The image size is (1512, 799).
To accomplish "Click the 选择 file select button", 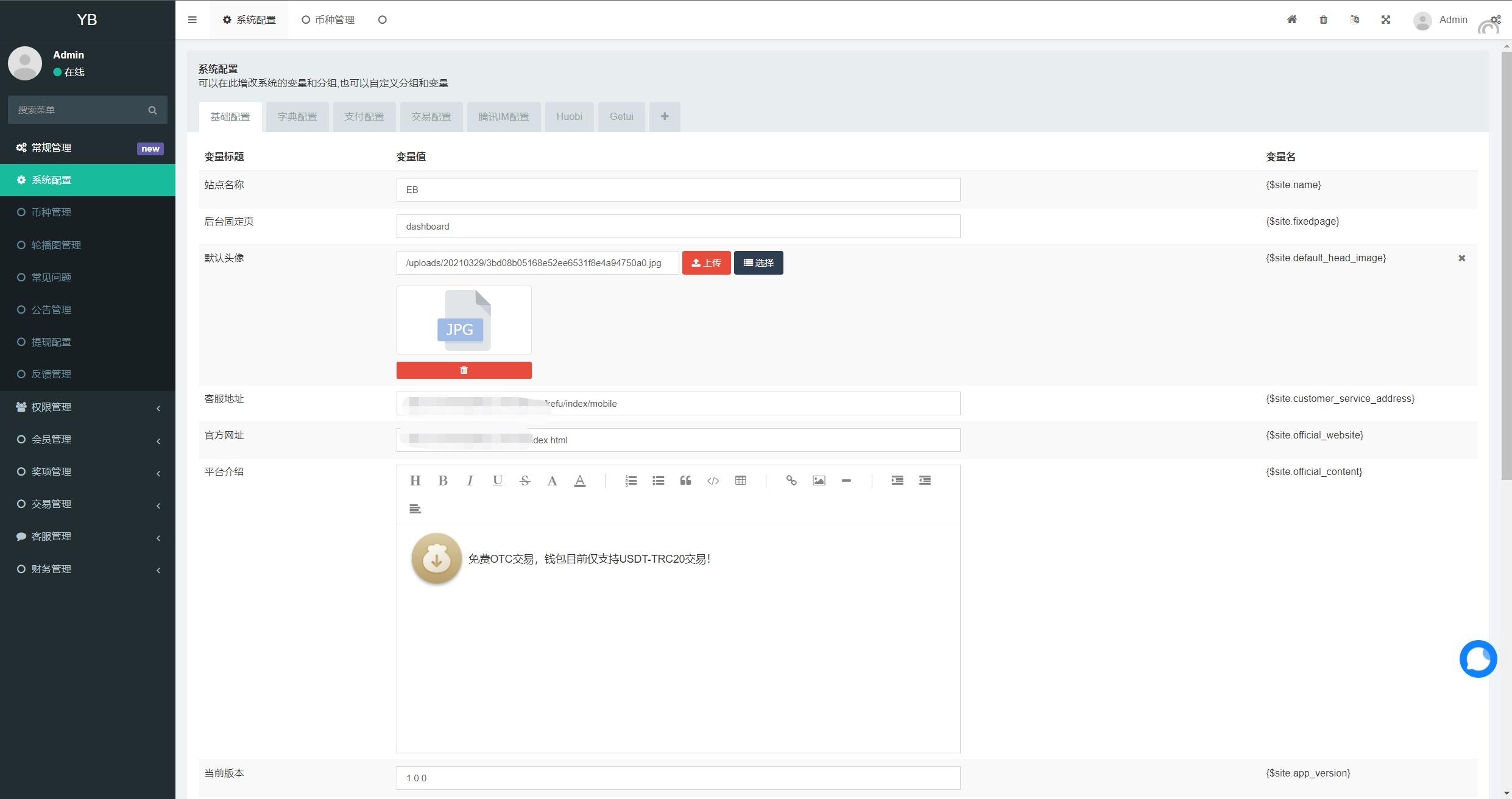I will [x=758, y=262].
